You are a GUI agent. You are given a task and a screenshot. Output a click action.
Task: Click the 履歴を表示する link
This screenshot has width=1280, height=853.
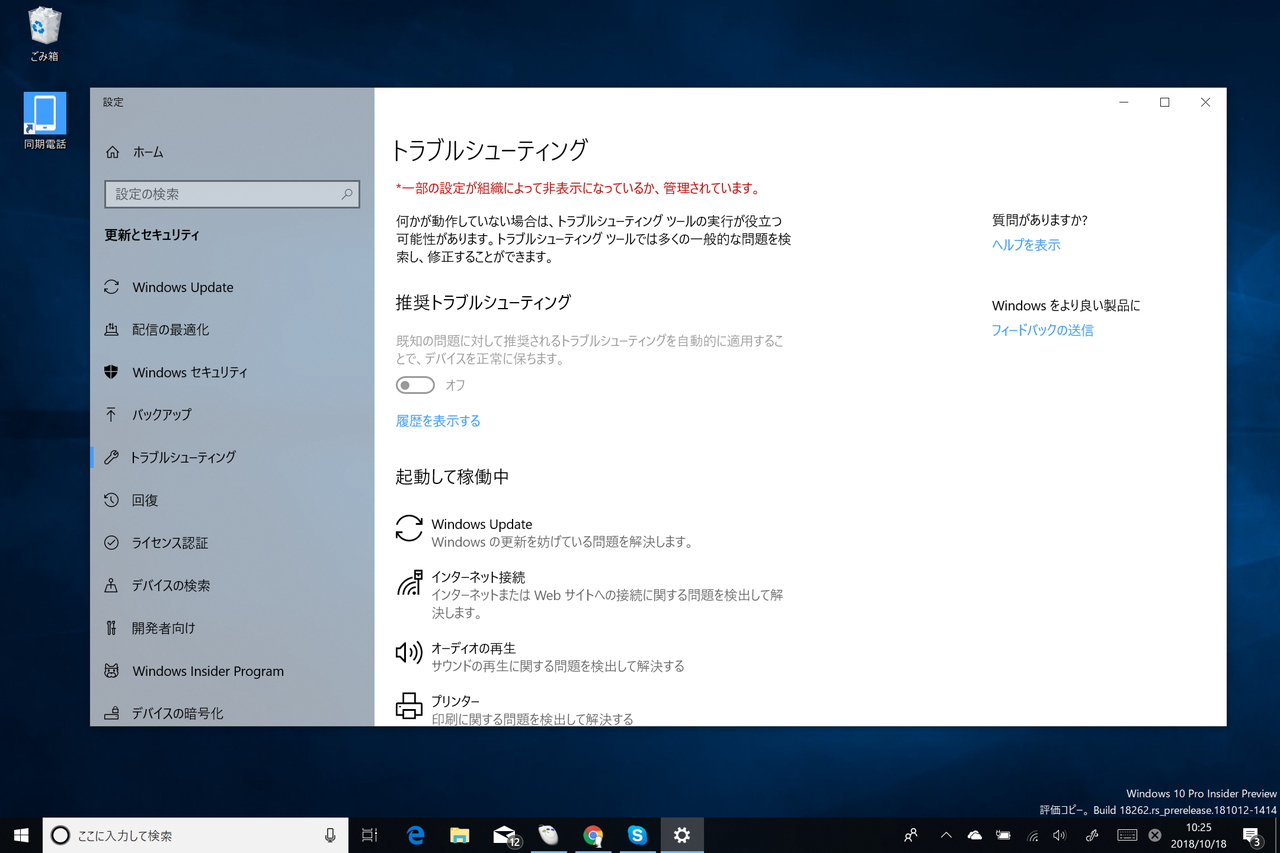[x=438, y=420]
